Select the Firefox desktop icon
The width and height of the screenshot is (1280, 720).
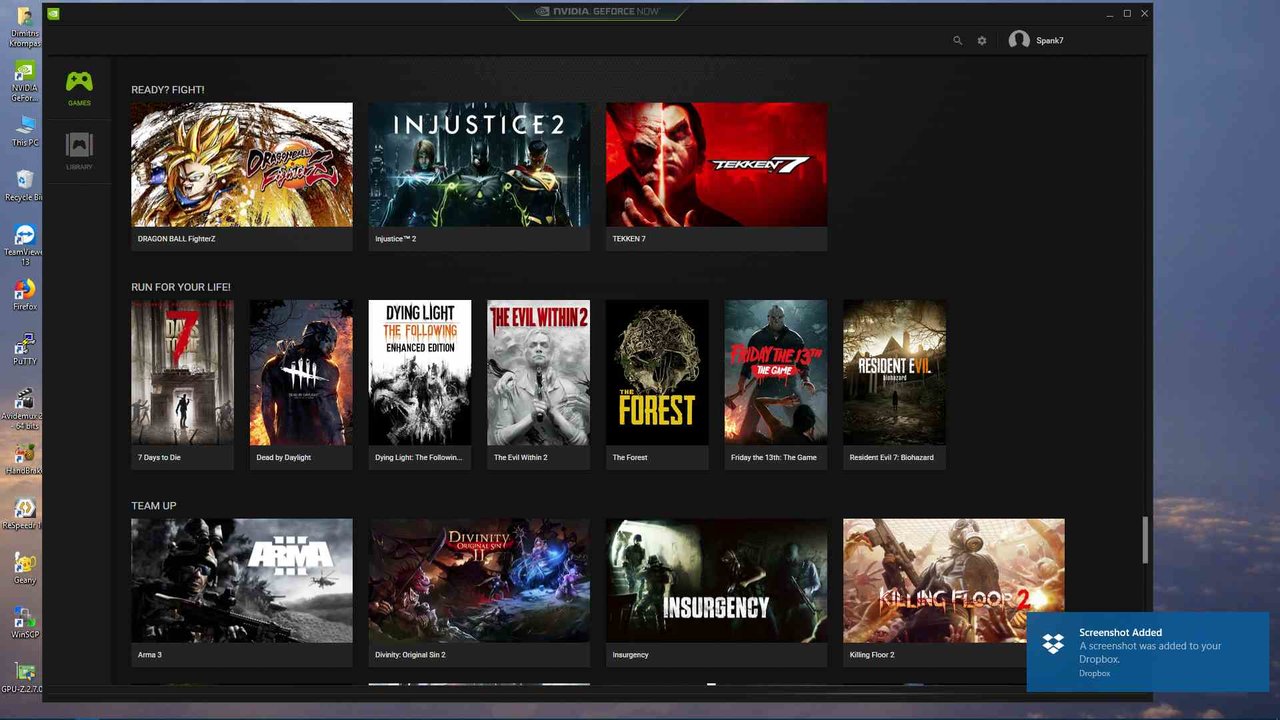pyautogui.click(x=24, y=295)
